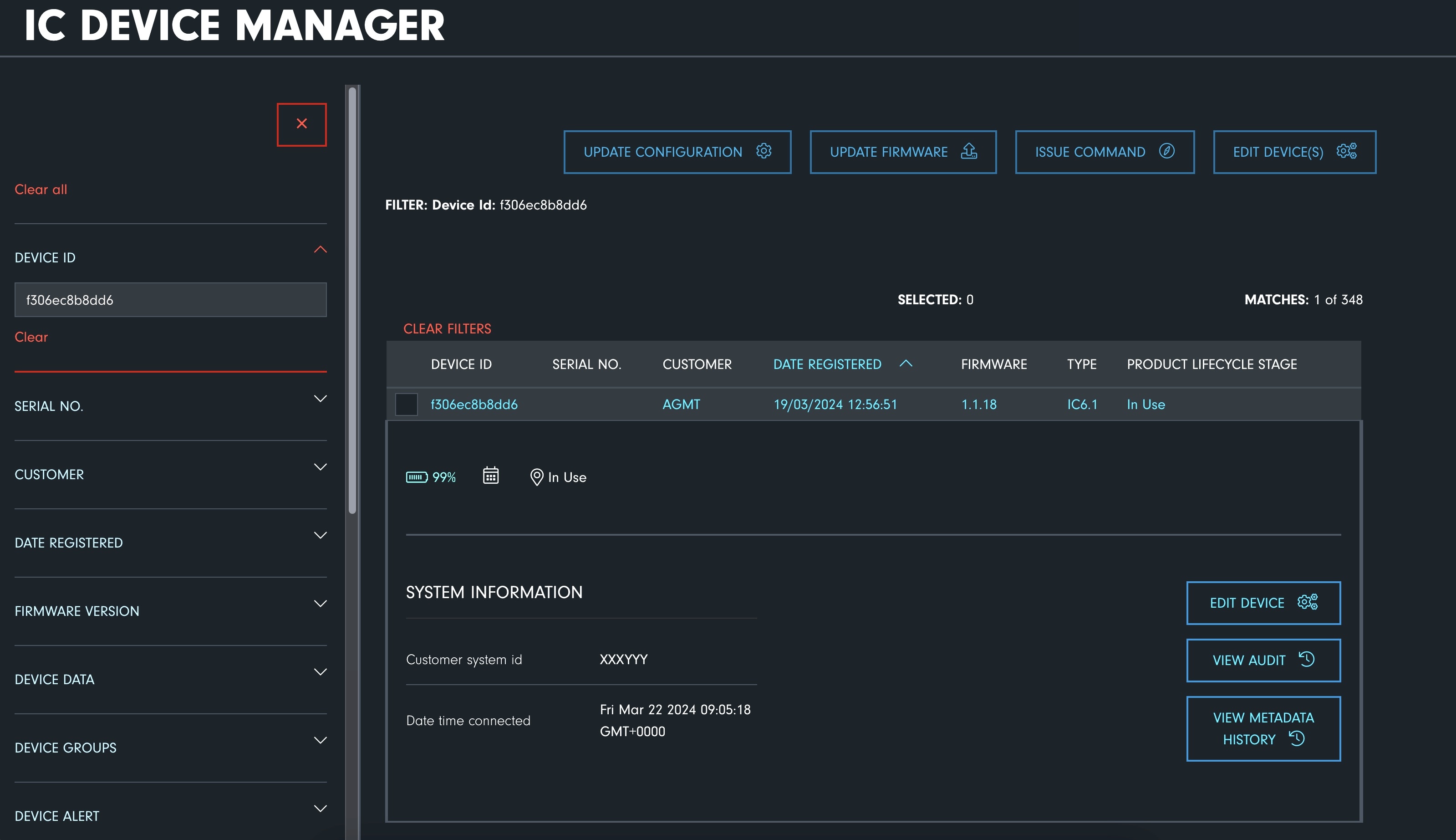Screen dimensions: 1456x840
Task: Click the battery icon showing 99%
Action: coord(417,477)
